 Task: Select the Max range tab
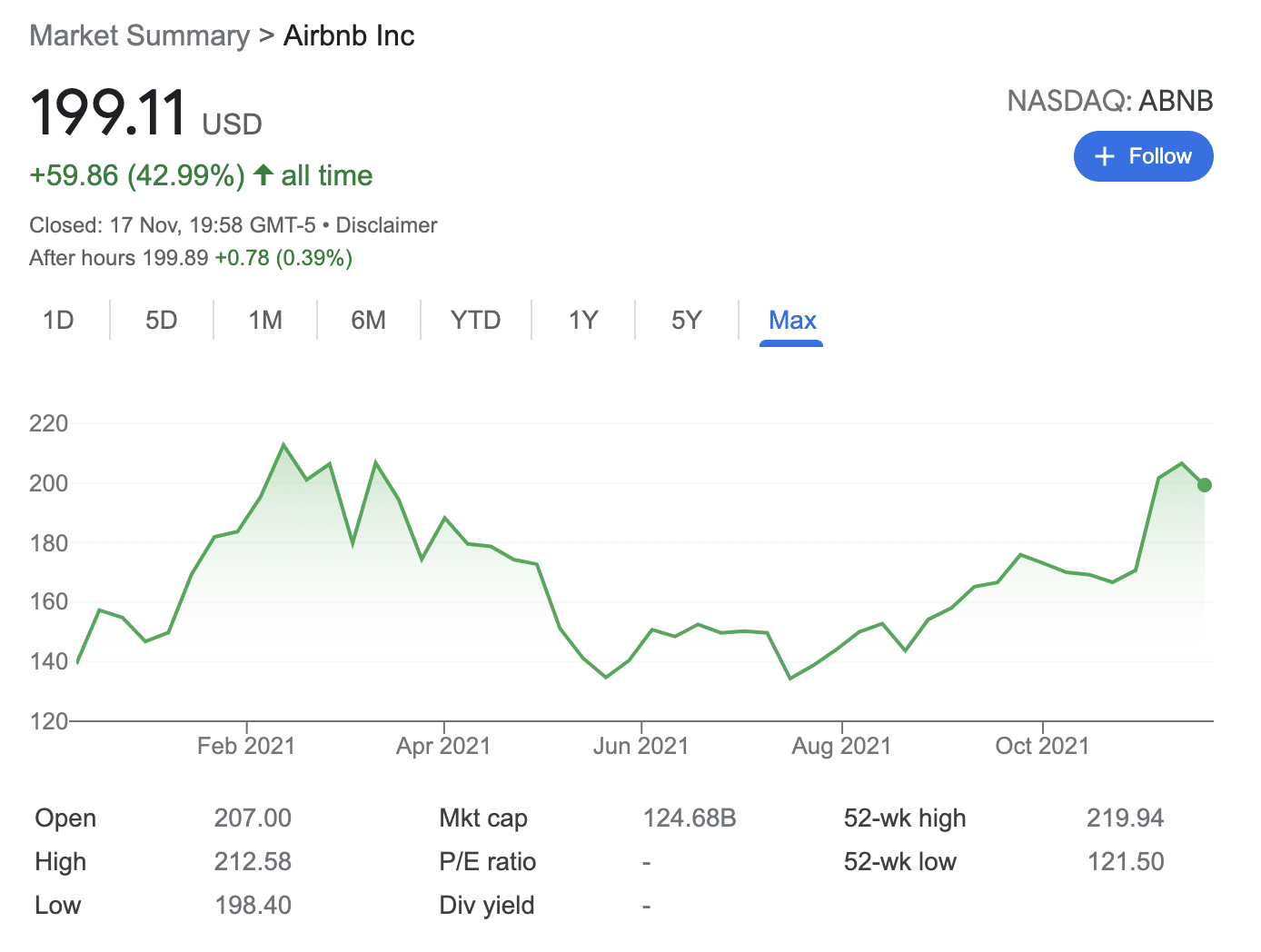(x=792, y=321)
